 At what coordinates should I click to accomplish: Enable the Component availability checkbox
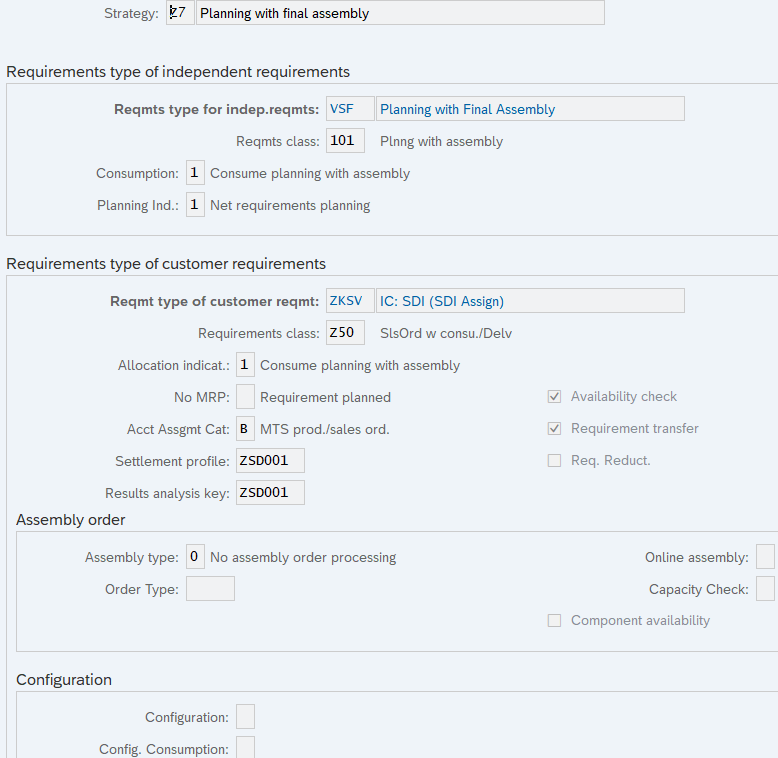pos(554,621)
